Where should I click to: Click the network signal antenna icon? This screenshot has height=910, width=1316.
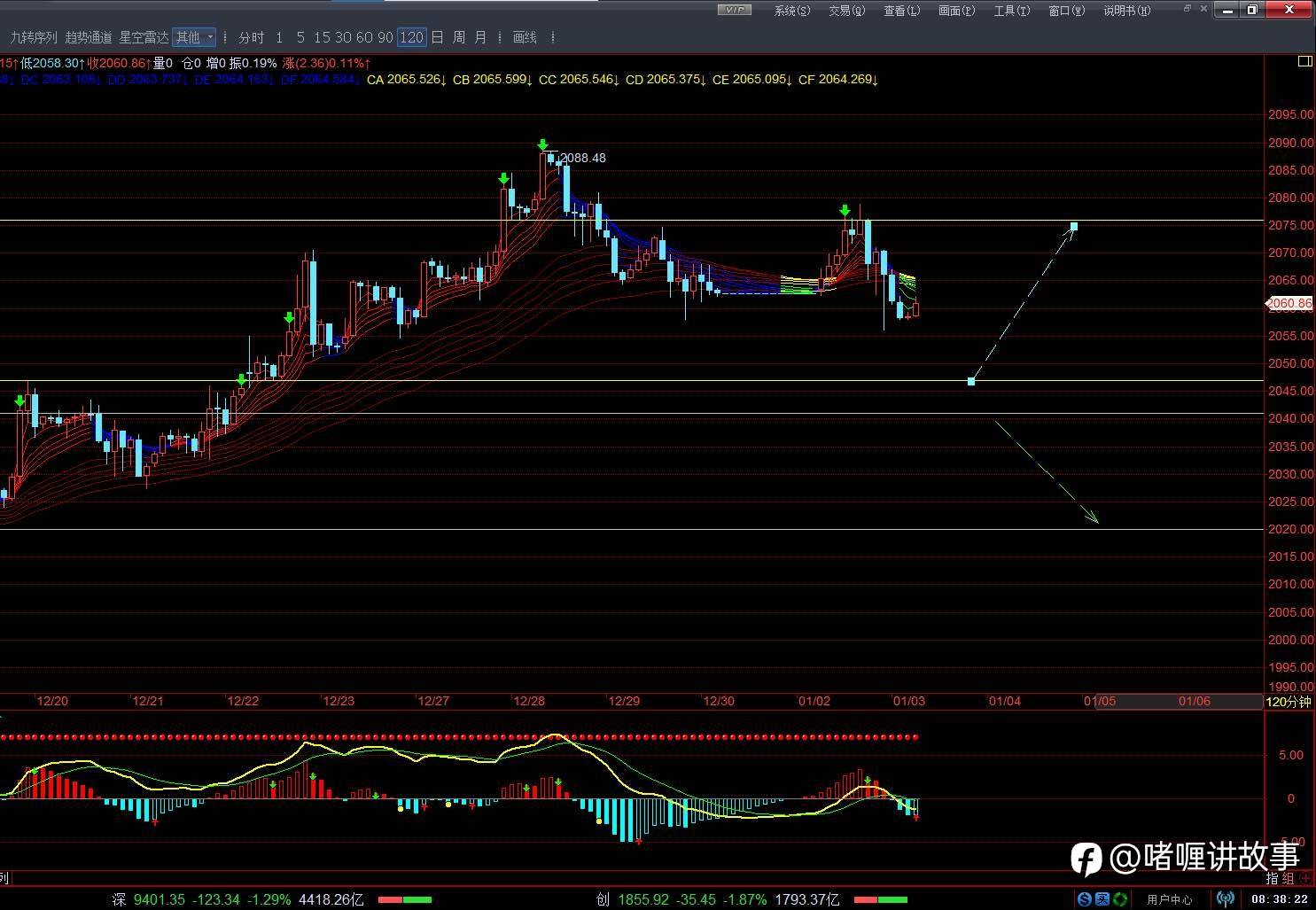click(1226, 899)
